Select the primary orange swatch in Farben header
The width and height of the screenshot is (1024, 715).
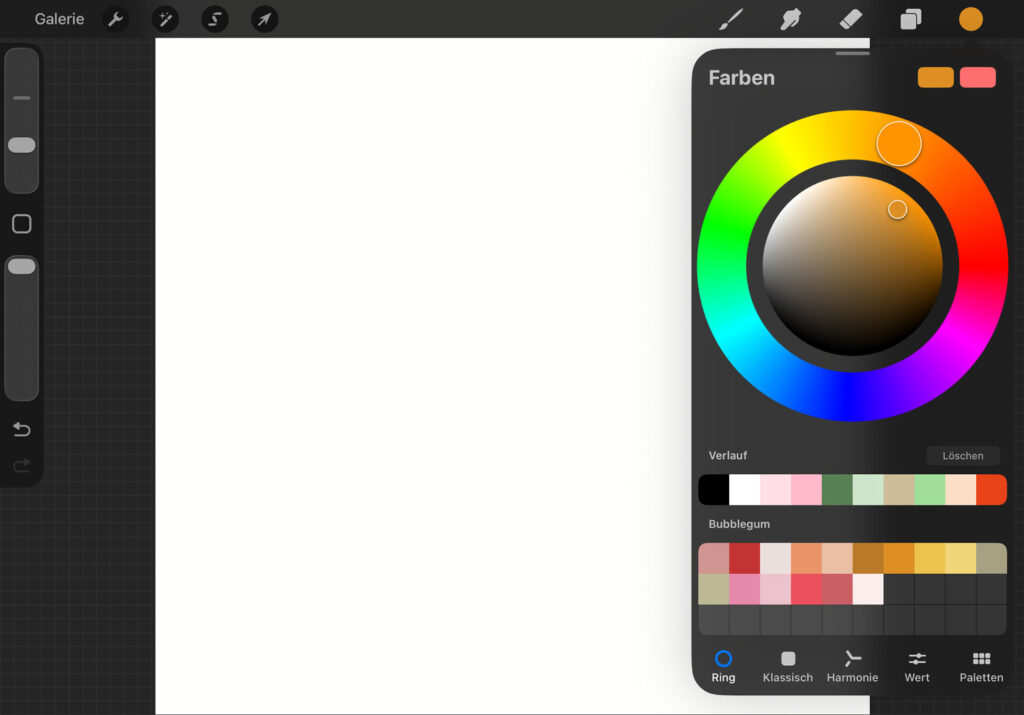click(935, 77)
